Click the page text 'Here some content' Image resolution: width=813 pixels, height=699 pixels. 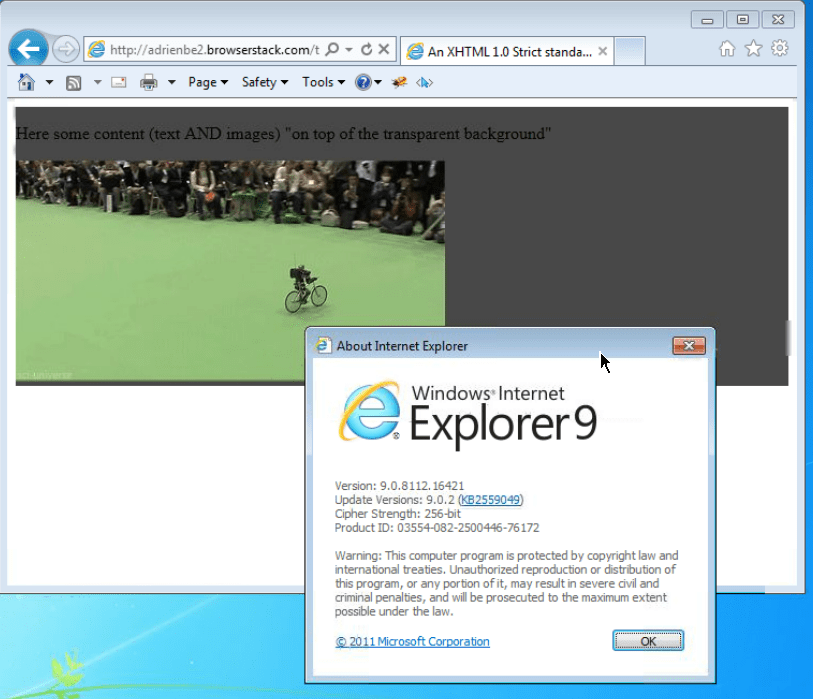80,134
